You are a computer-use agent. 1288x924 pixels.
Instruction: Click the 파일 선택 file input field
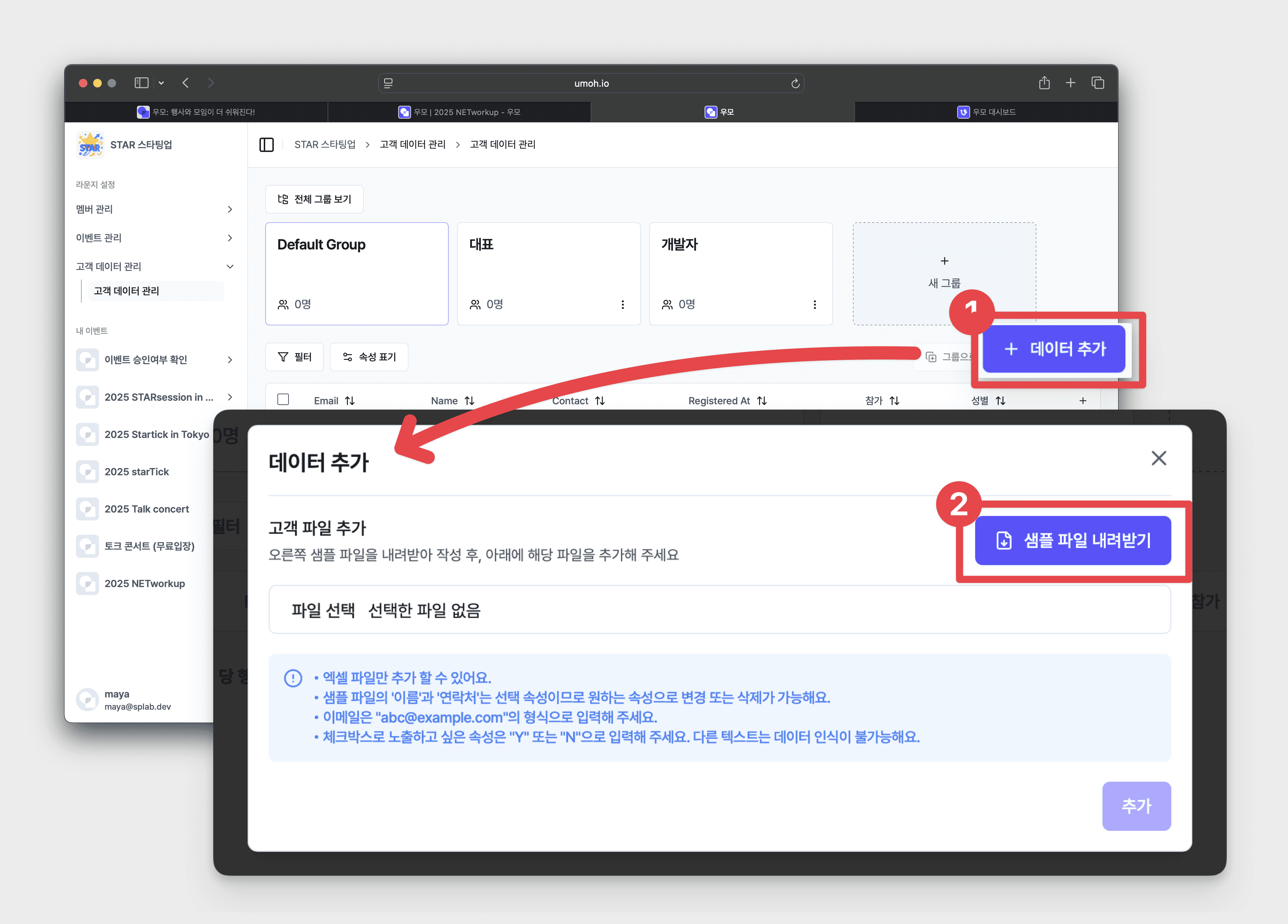tap(323, 610)
